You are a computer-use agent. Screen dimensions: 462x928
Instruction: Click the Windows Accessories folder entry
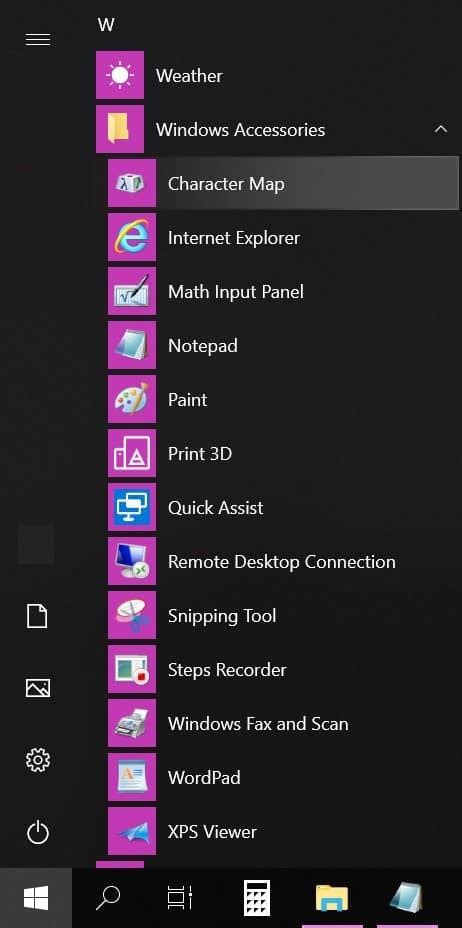pyautogui.click(x=277, y=129)
